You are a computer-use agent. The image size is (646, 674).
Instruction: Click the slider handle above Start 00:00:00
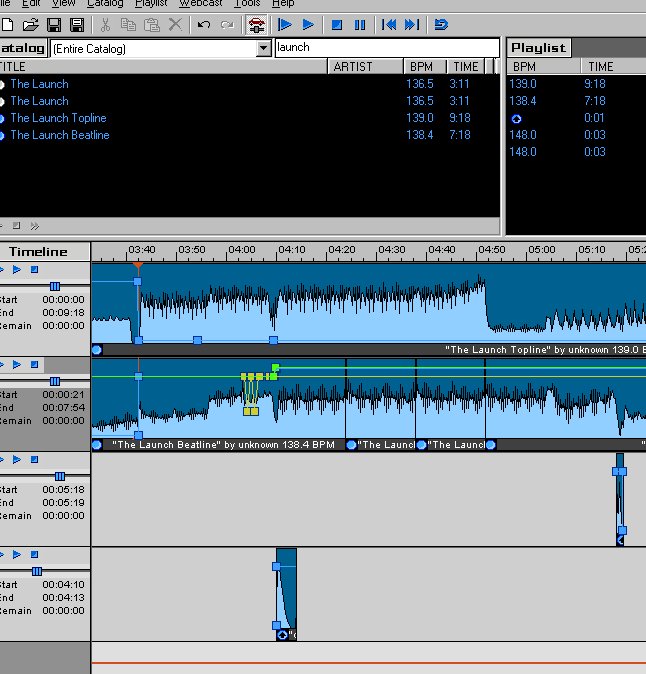(55, 286)
